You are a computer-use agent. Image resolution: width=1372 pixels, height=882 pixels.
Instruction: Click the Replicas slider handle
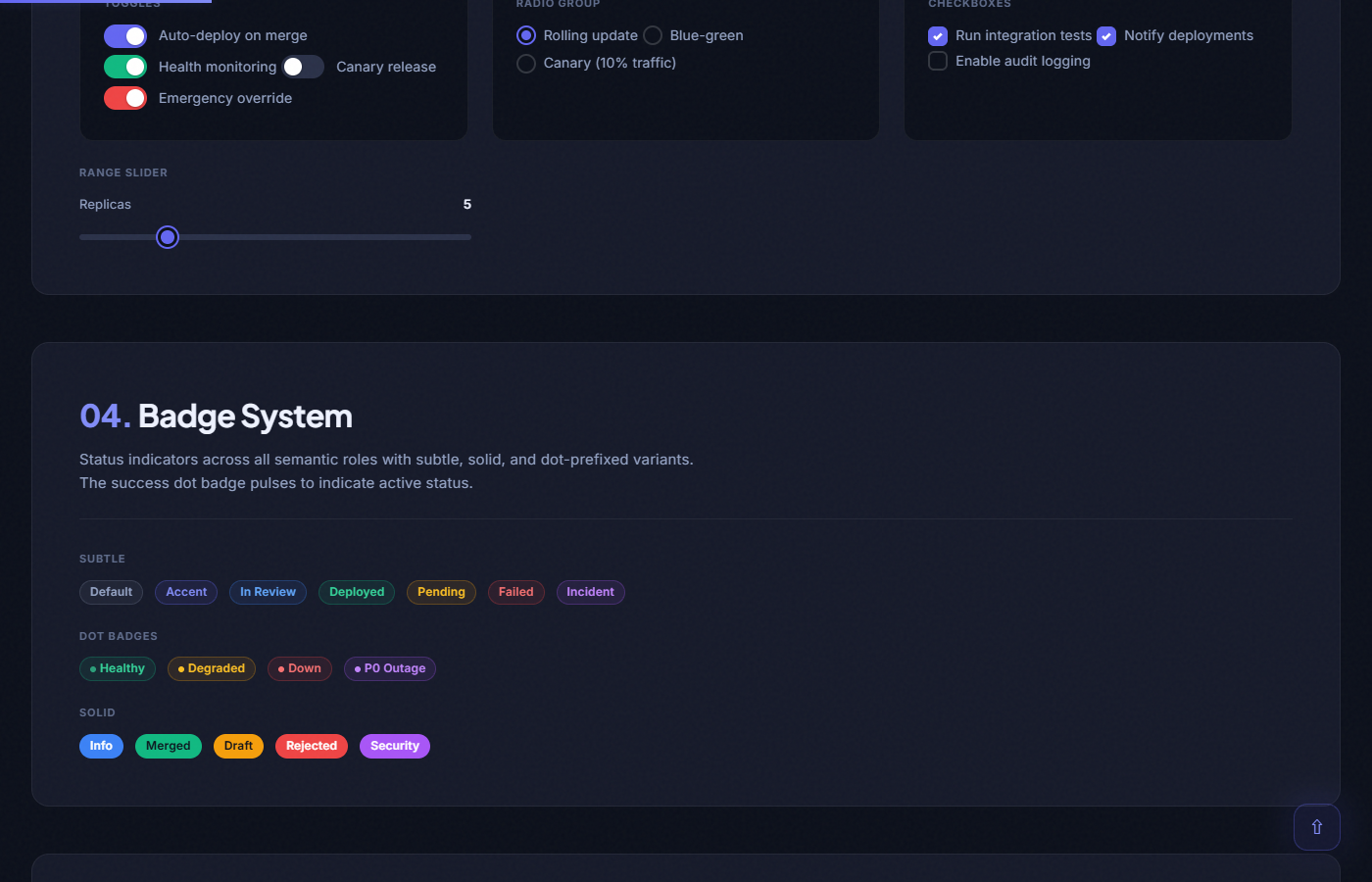[168, 237]
